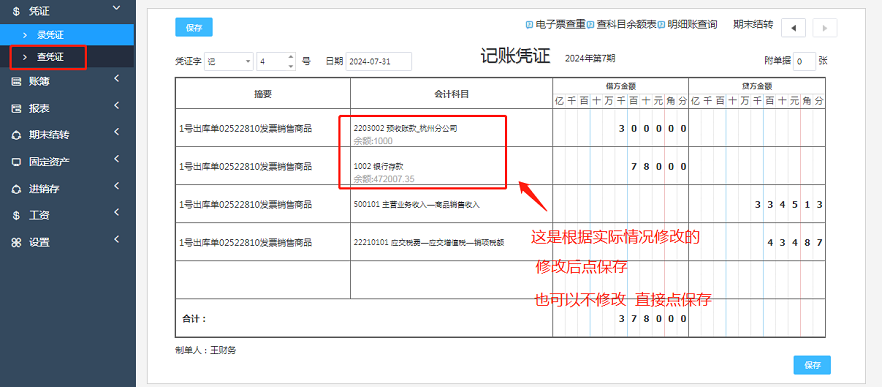Expand the 报表 menu chevron

point(116,106)
